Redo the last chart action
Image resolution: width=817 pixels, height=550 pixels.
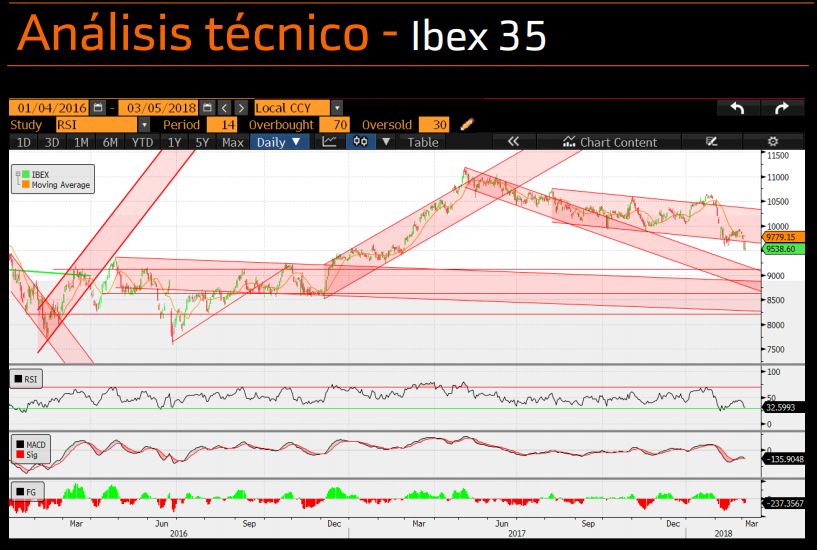click(x=782, y=108)
